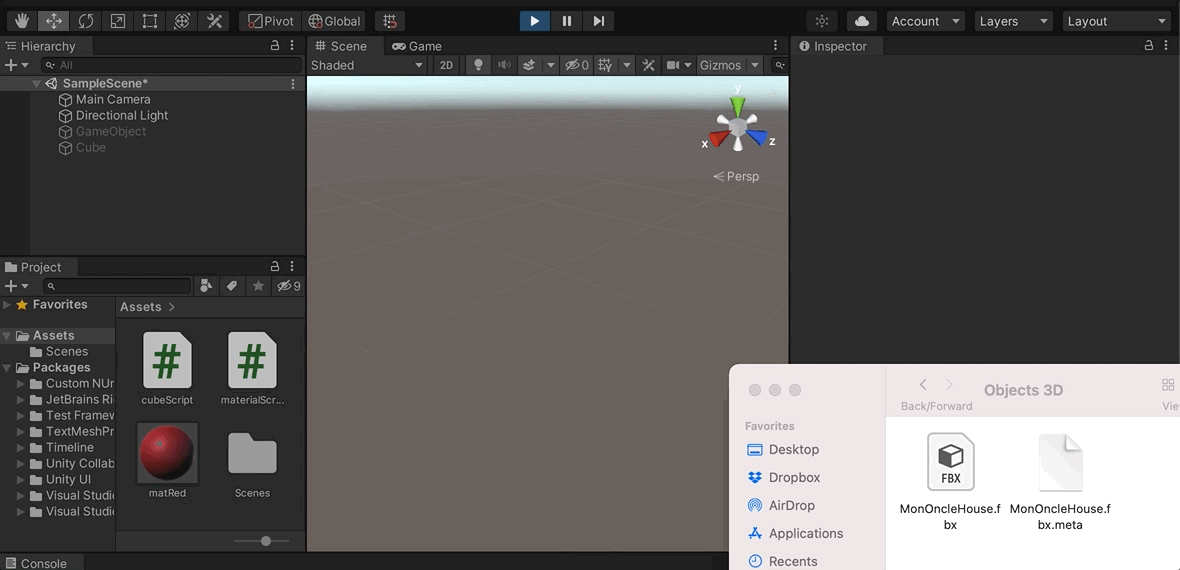Select the Rect transform tool
The height and width of the screenshot is (570, 1180).
click(149, 21)
